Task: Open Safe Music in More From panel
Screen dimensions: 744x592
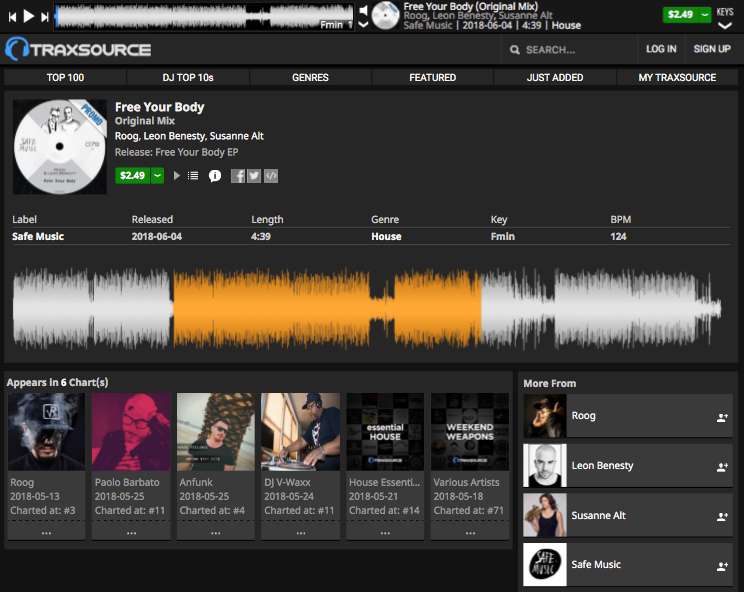Action: click(x=596, y=564)
